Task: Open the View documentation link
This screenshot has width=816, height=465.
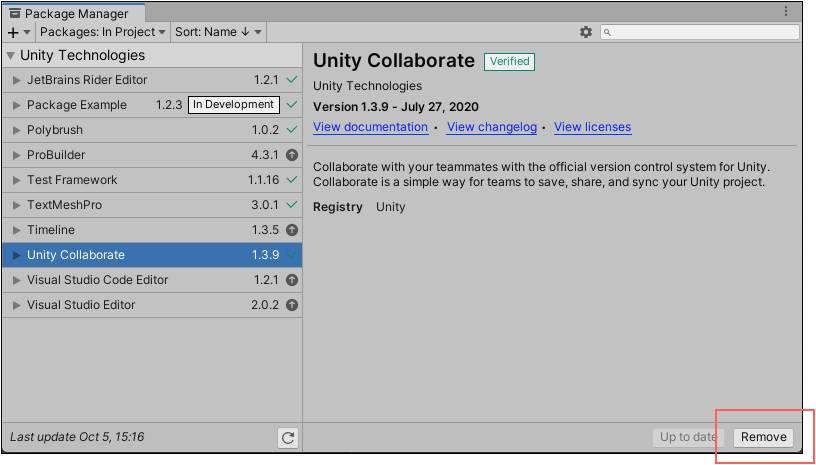Action: click(x=370, y=127)
